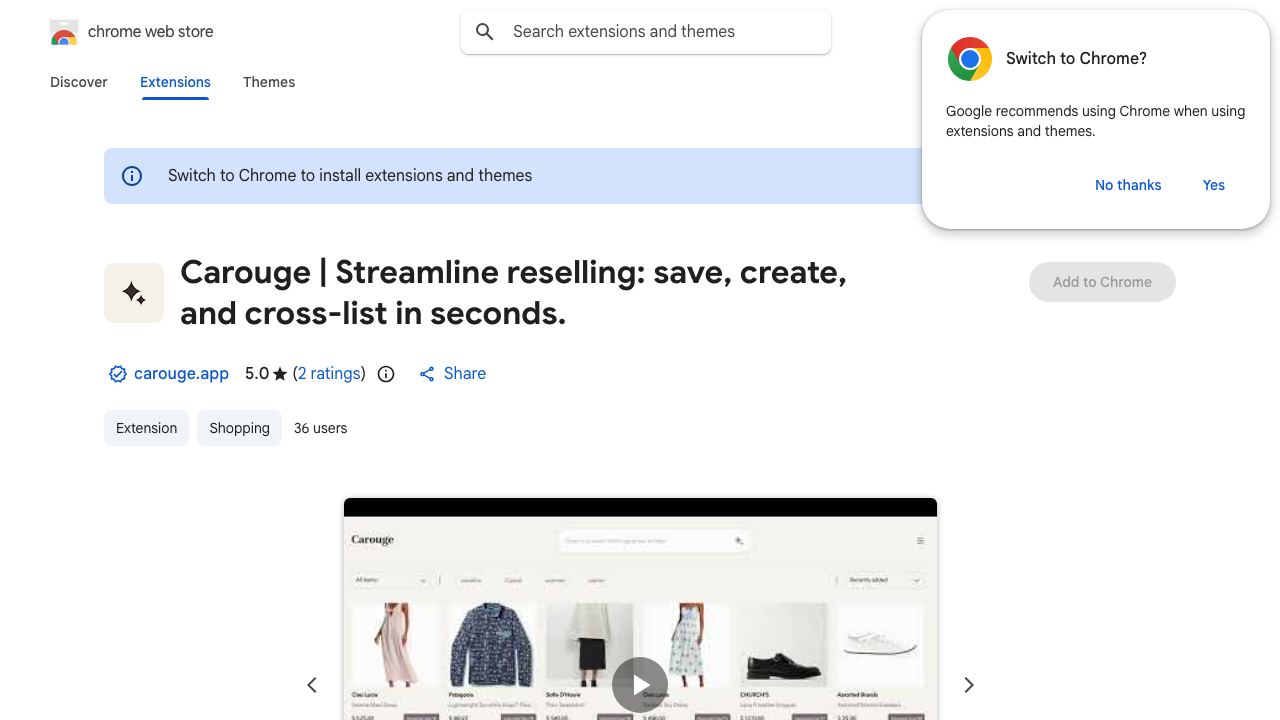The height and width of the screenshot is (720, 1280).
Task: Click the search magnifier icon
Action: [x=485, y=32]
